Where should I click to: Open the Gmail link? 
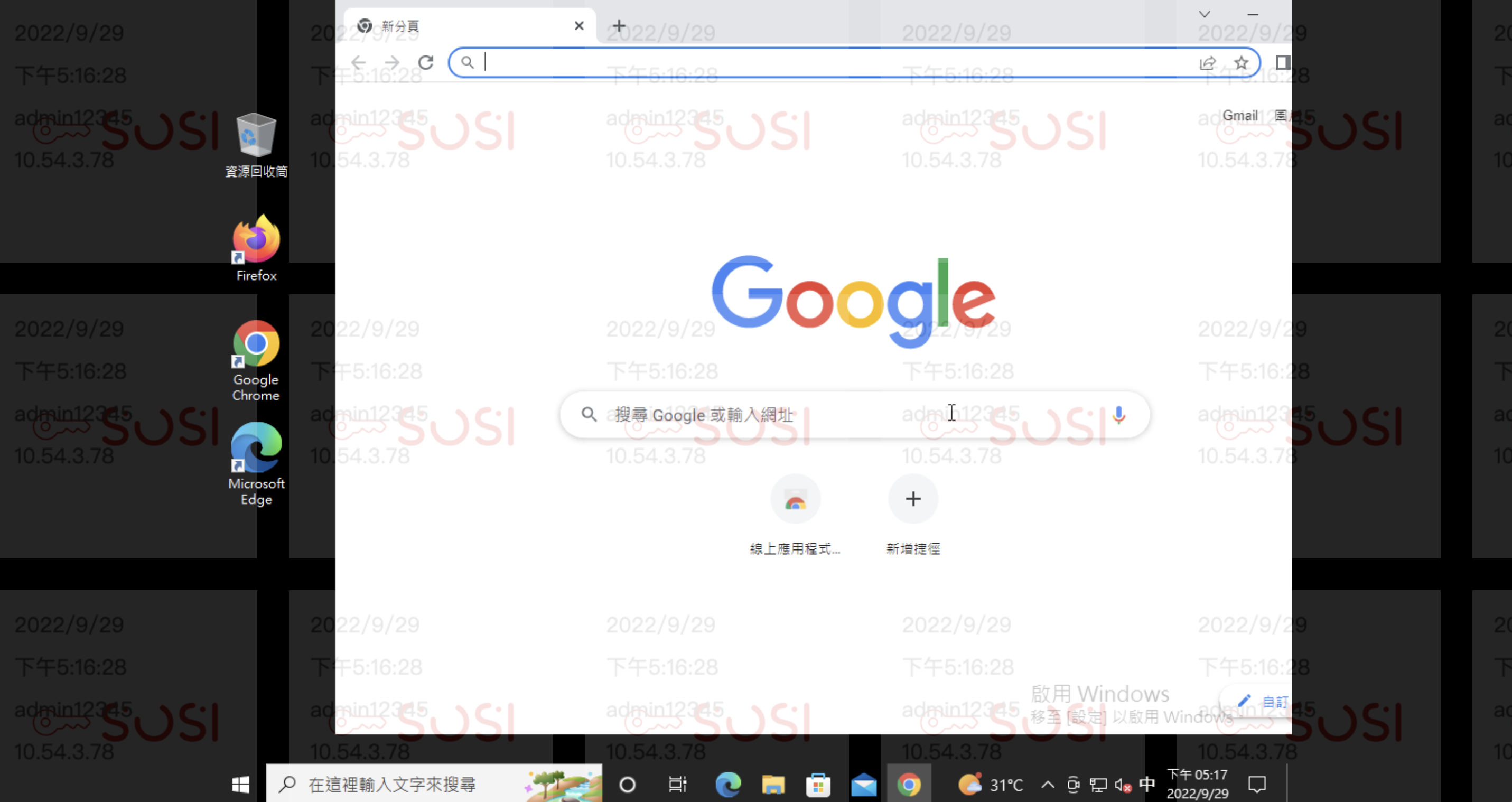click(1239, 116)
